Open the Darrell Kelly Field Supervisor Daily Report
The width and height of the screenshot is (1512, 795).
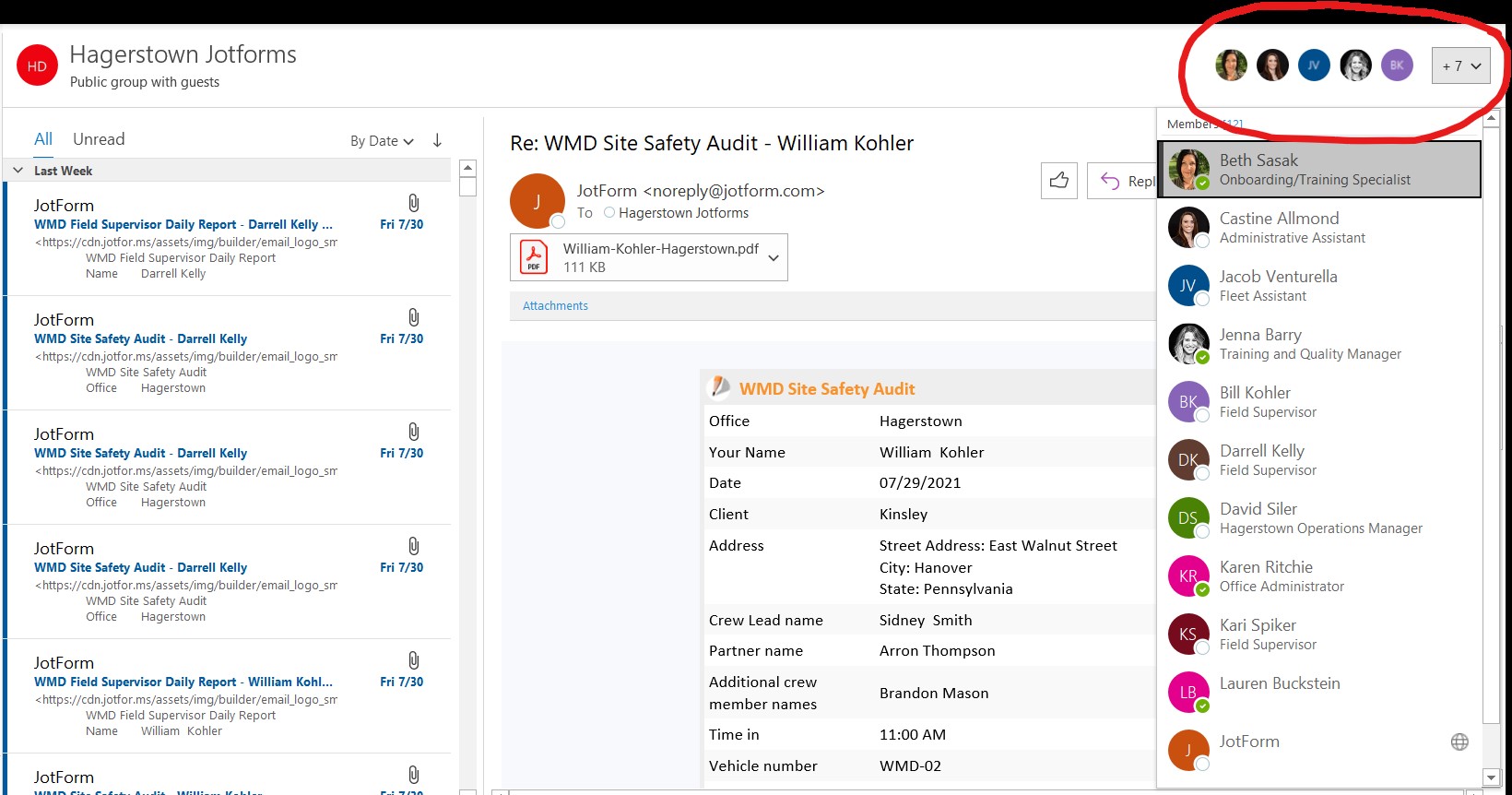tap(183, 224)
